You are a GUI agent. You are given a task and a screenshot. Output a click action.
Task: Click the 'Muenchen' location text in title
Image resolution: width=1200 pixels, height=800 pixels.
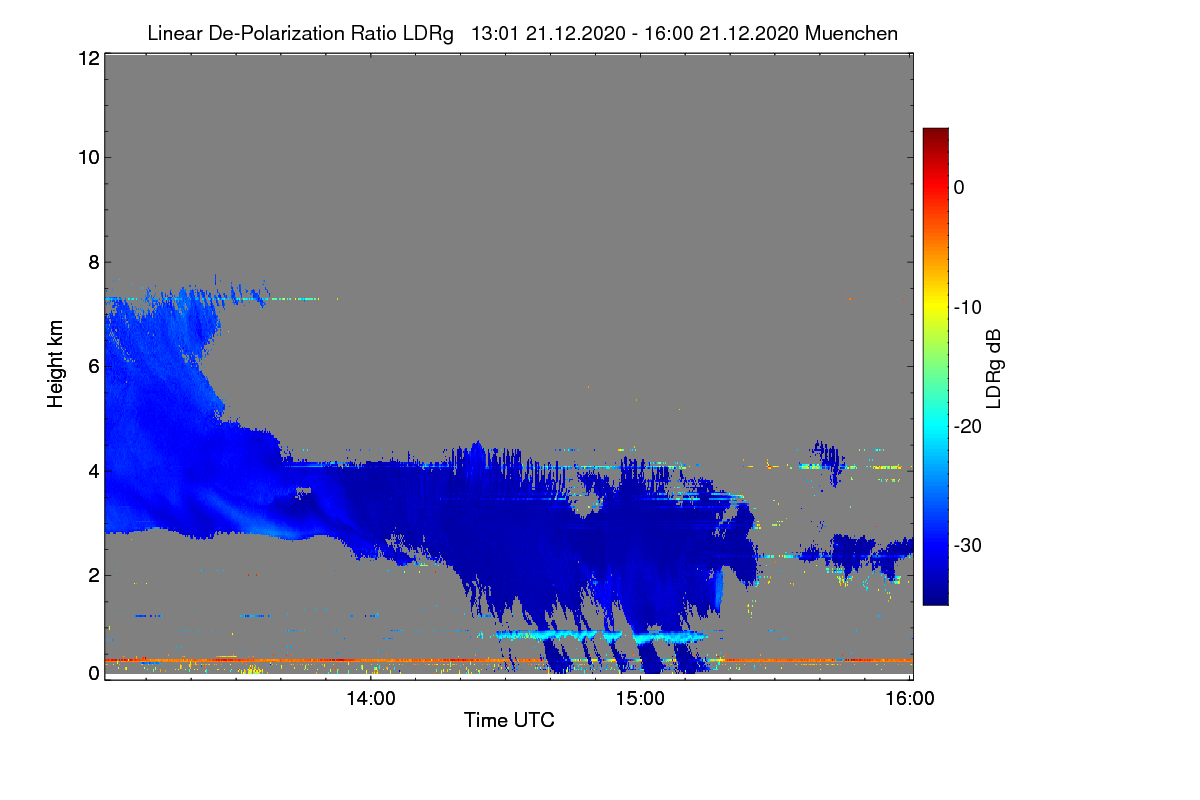tap(850, 33)
